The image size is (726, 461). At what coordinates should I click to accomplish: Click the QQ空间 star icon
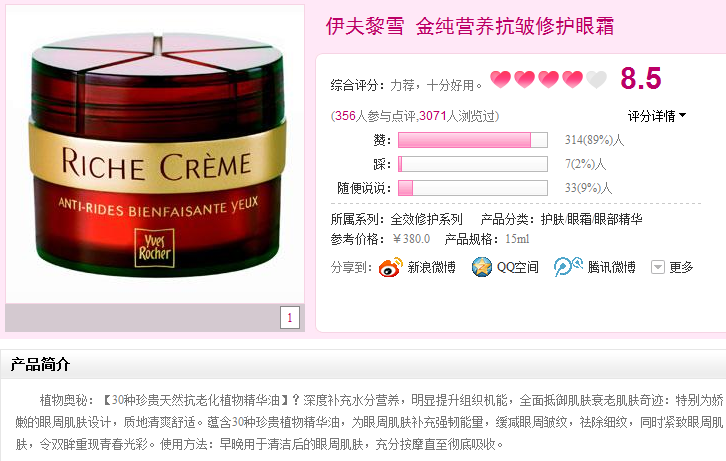(482, 267)
